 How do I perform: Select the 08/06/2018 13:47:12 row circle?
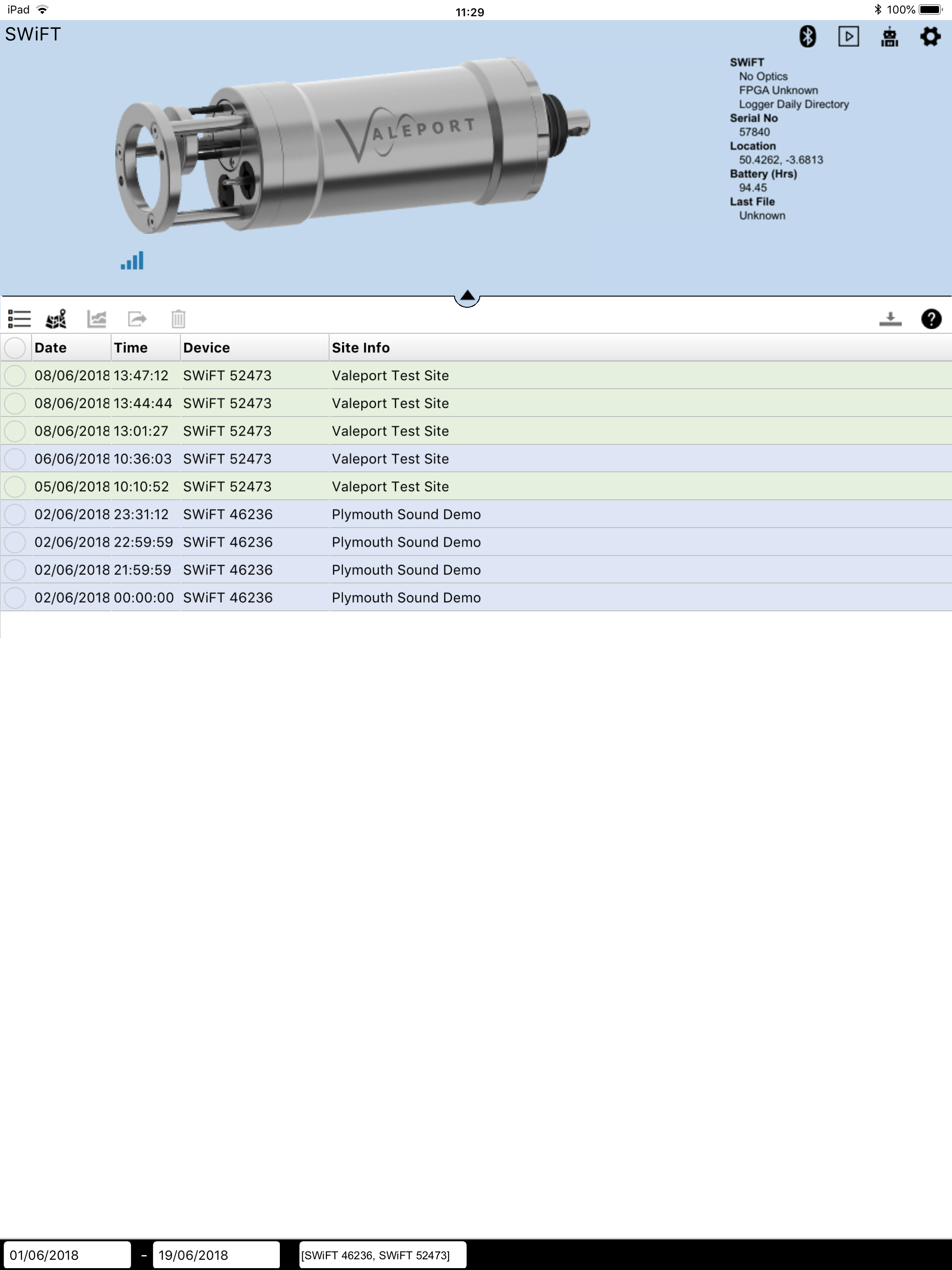point(15,376)
